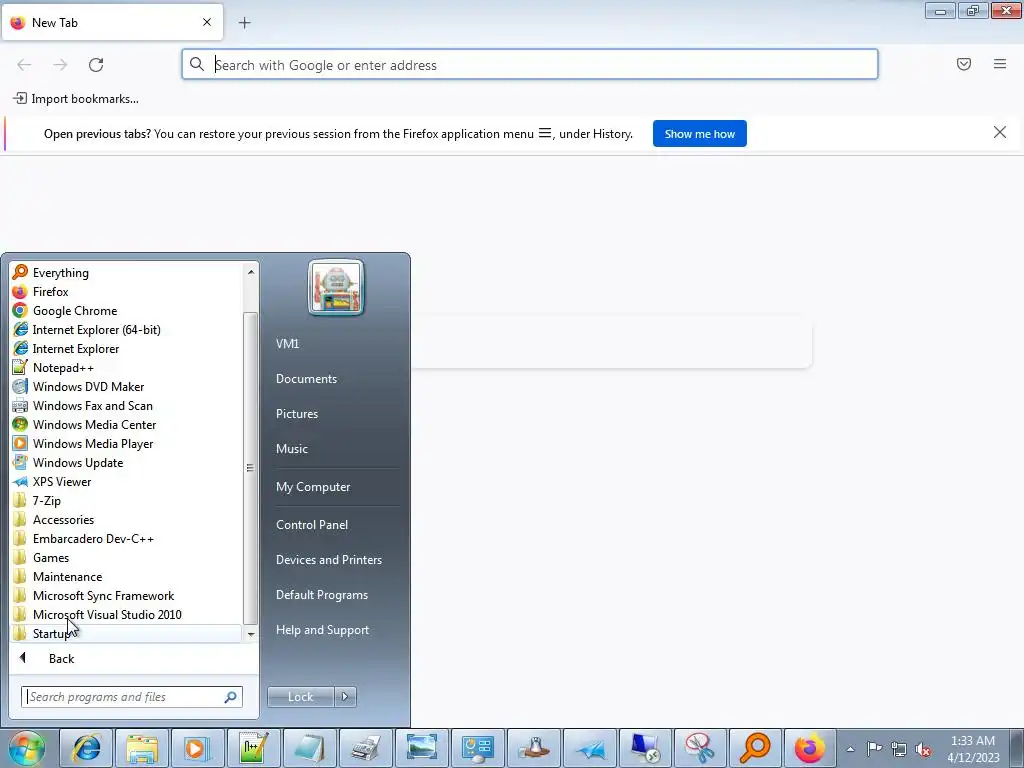Open the Snipping Tool scissors icon on taskbar
1024x768 pixels.
701,748
